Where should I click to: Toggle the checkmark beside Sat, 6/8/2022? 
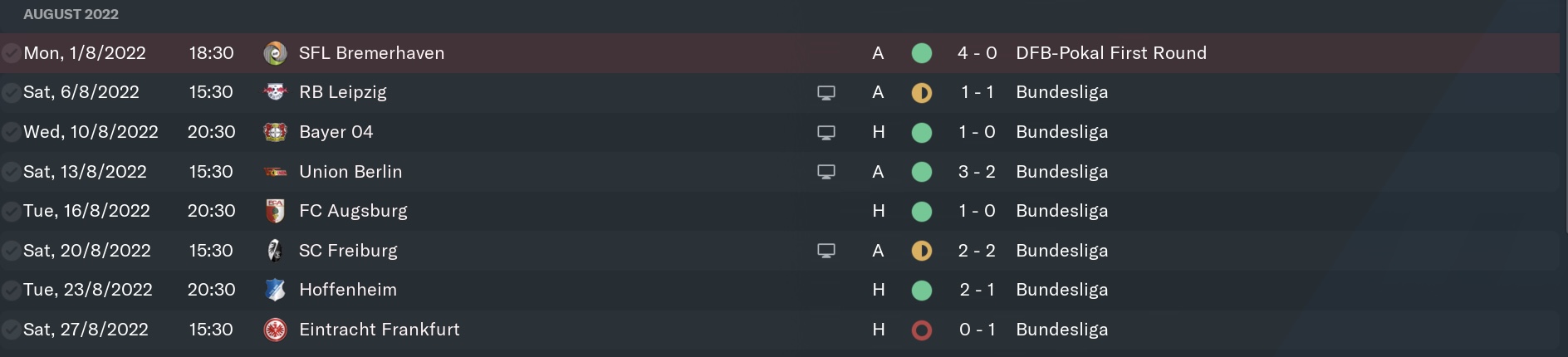(x=11, y=92)
